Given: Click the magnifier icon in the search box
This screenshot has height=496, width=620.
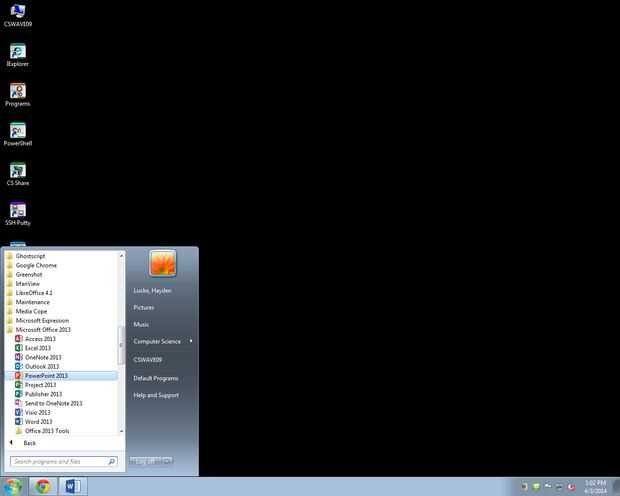Looking at the screenshot, I should [x=112, y=461].
